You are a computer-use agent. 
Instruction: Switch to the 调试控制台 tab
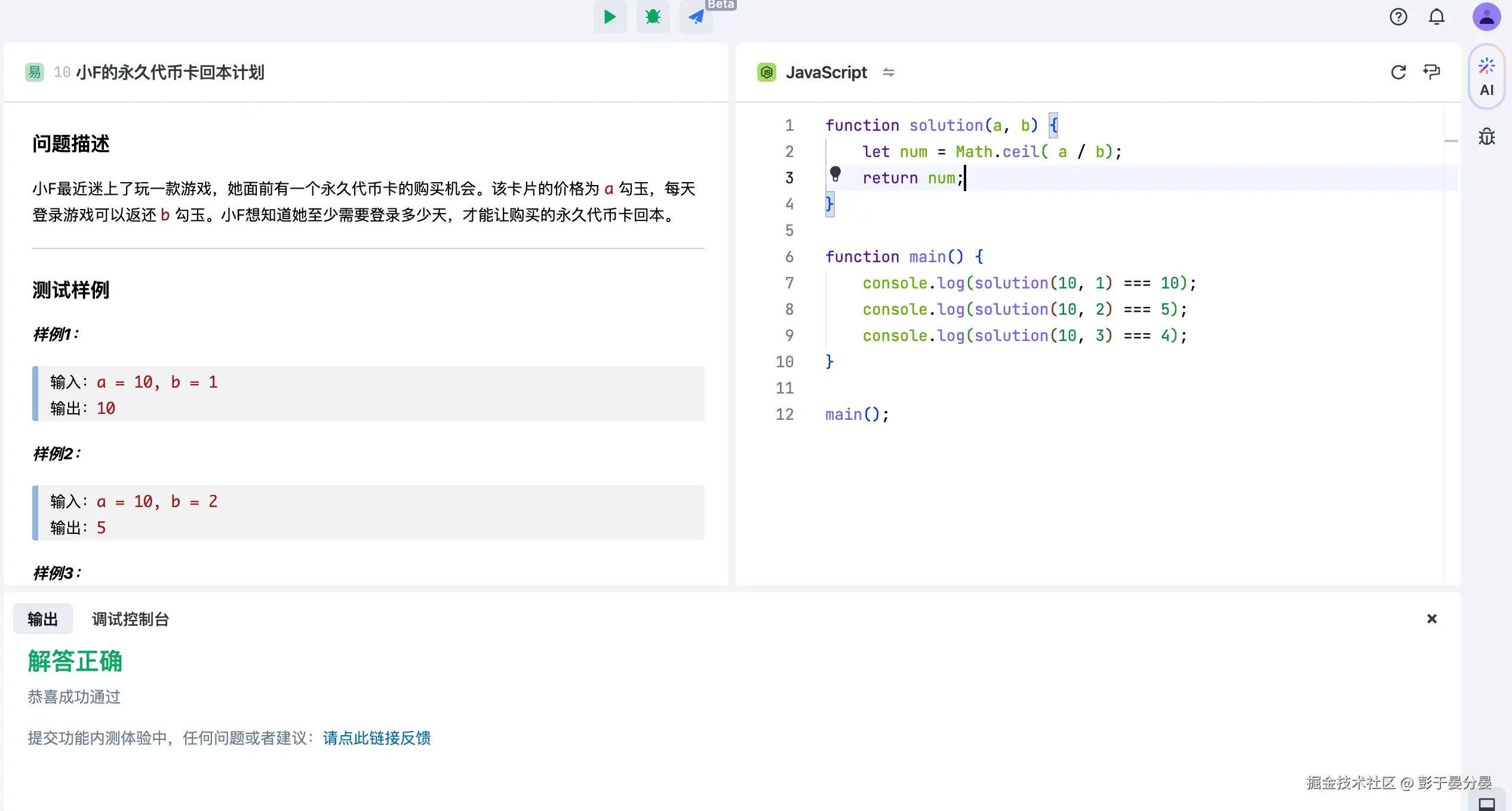pos(130,619)
